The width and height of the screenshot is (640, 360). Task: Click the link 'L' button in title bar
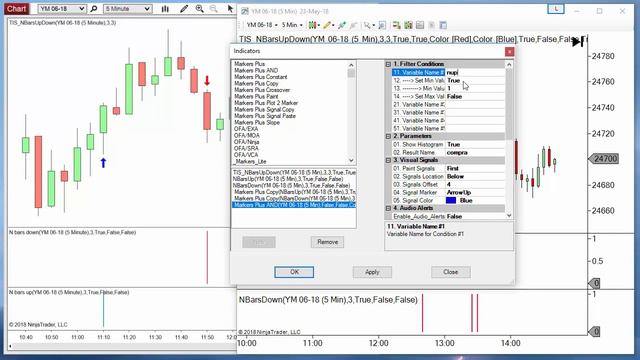tap(556, 9)
